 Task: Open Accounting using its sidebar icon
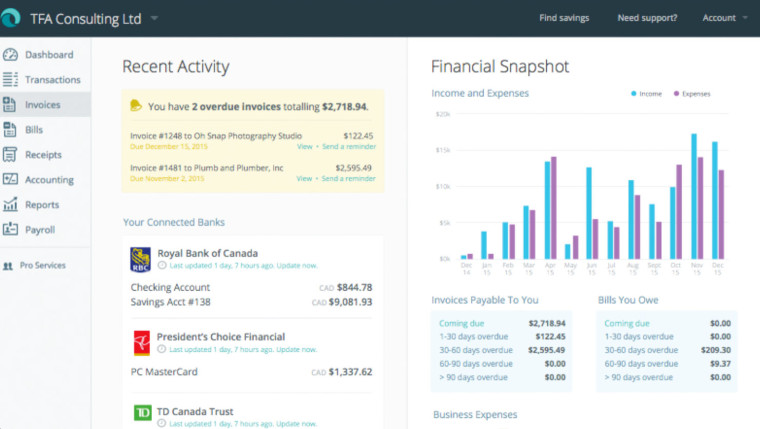tap(10, 180)
